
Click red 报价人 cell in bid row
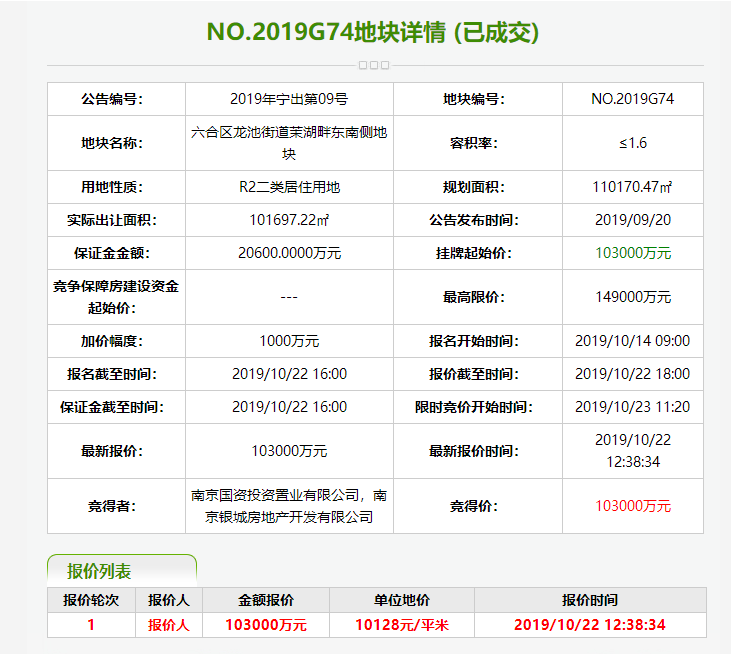click(169, 625)
